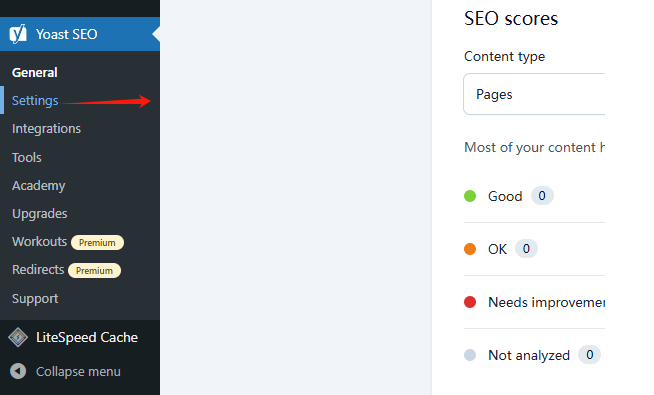Click the Premium badge next to Workouts
The width and height of the screenshot is (654, 395).
tap(97, 242)
